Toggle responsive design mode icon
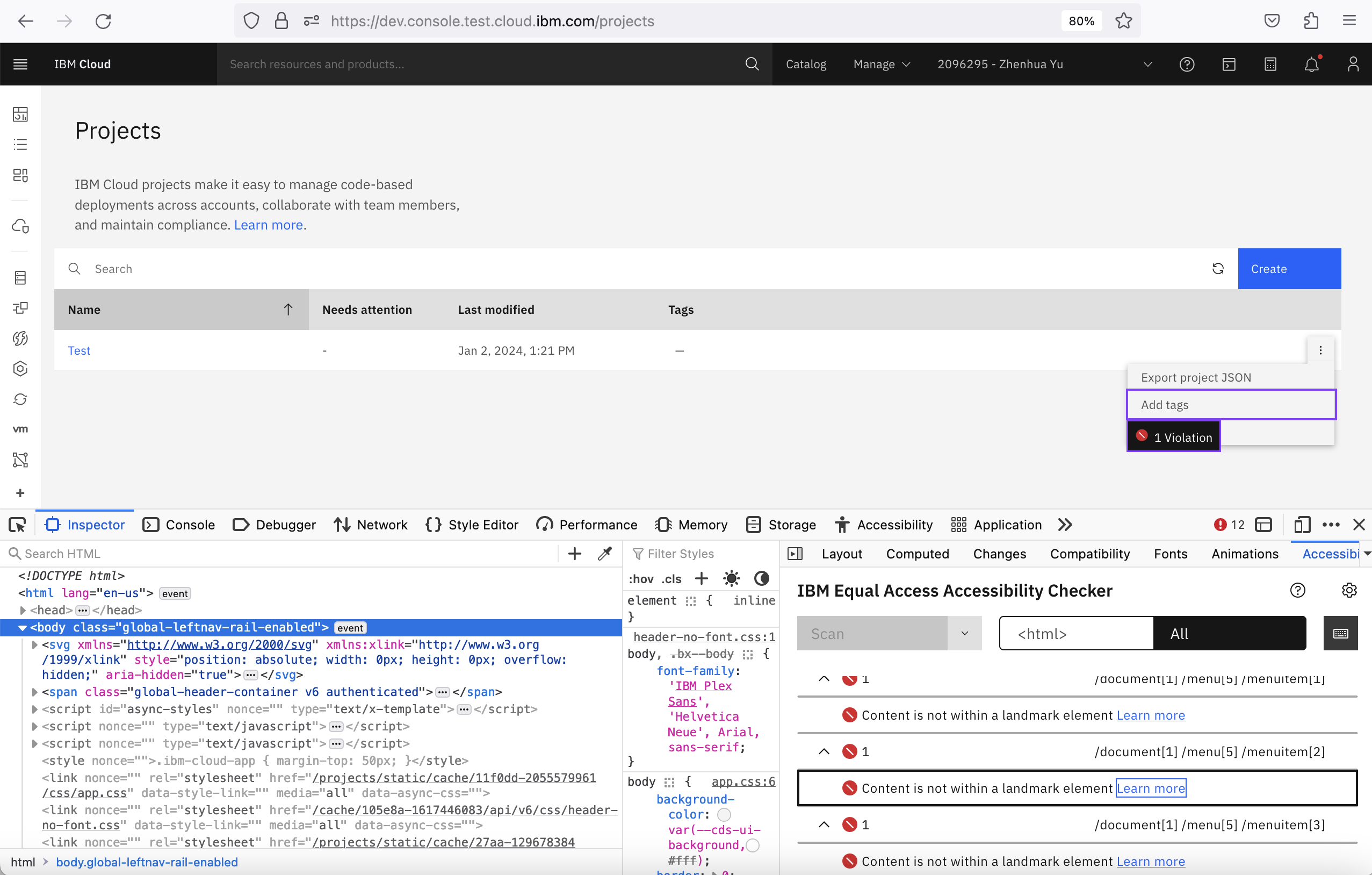 (x=1302, y=525)
